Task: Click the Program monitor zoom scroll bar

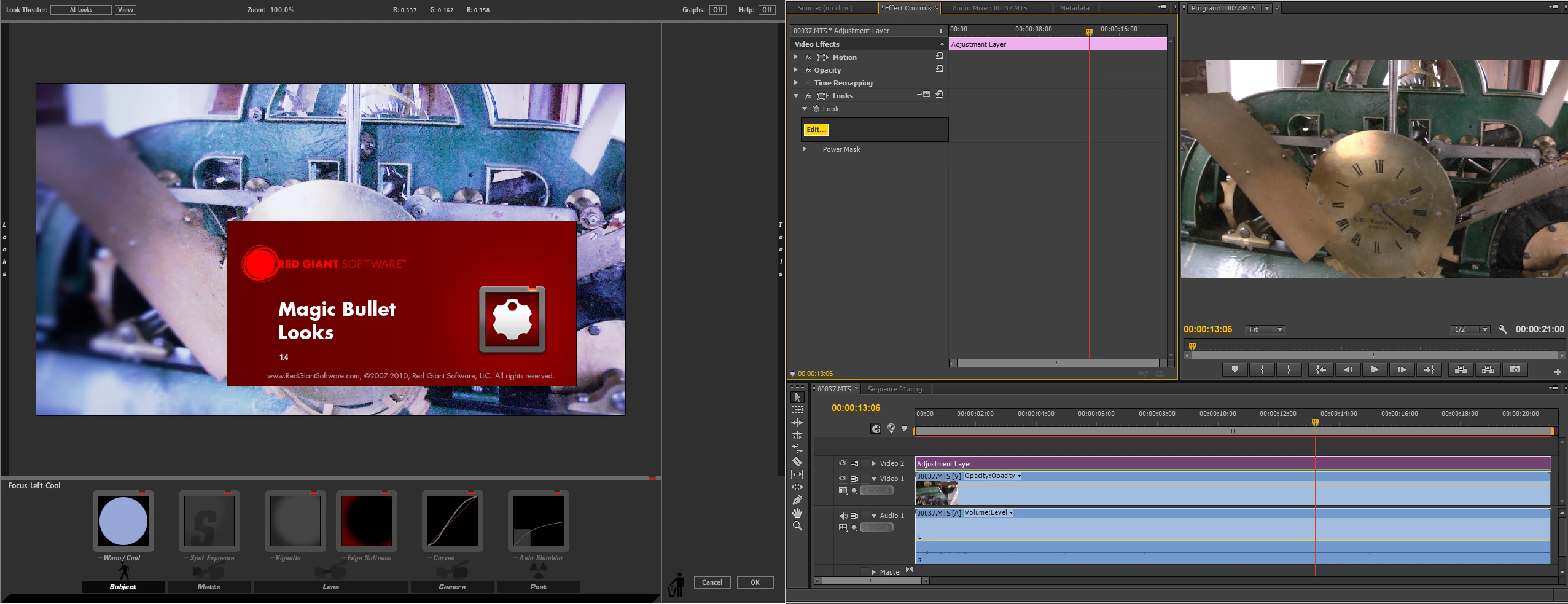Action: (x=1375, y=355)
